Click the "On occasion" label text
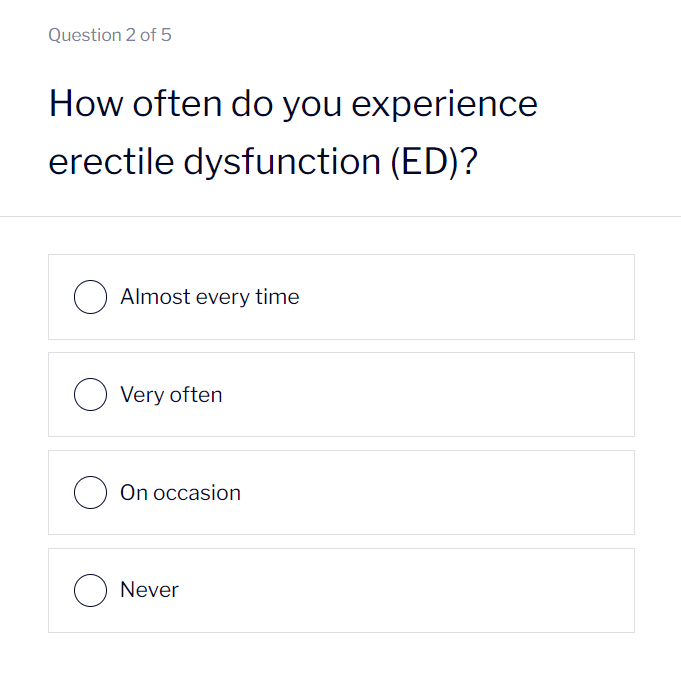The height and width of the screenshot is (682, 681). 180,493
